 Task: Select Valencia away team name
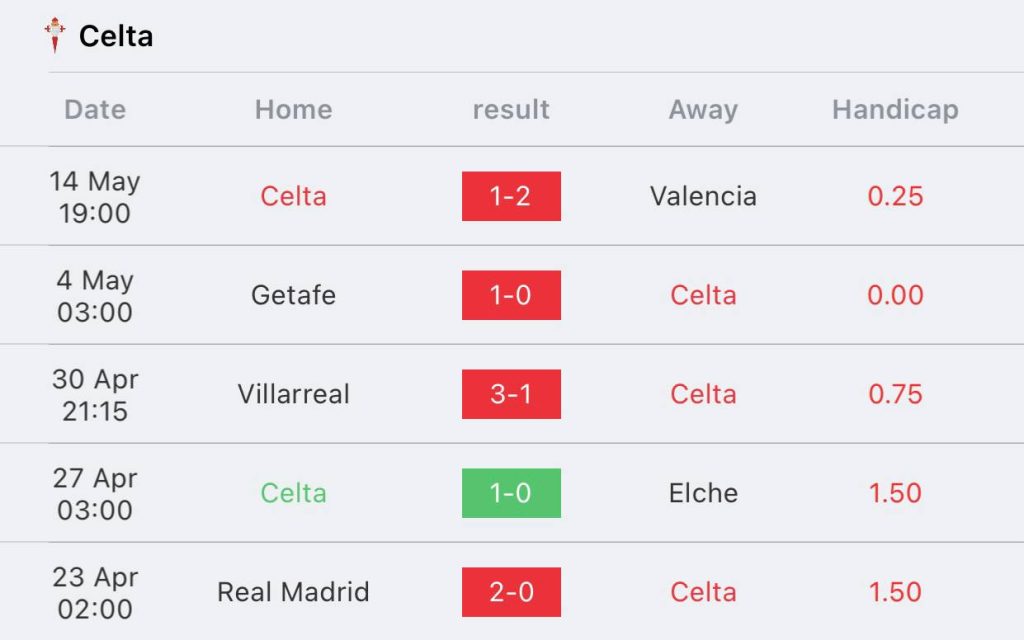[x=703, y=196]
